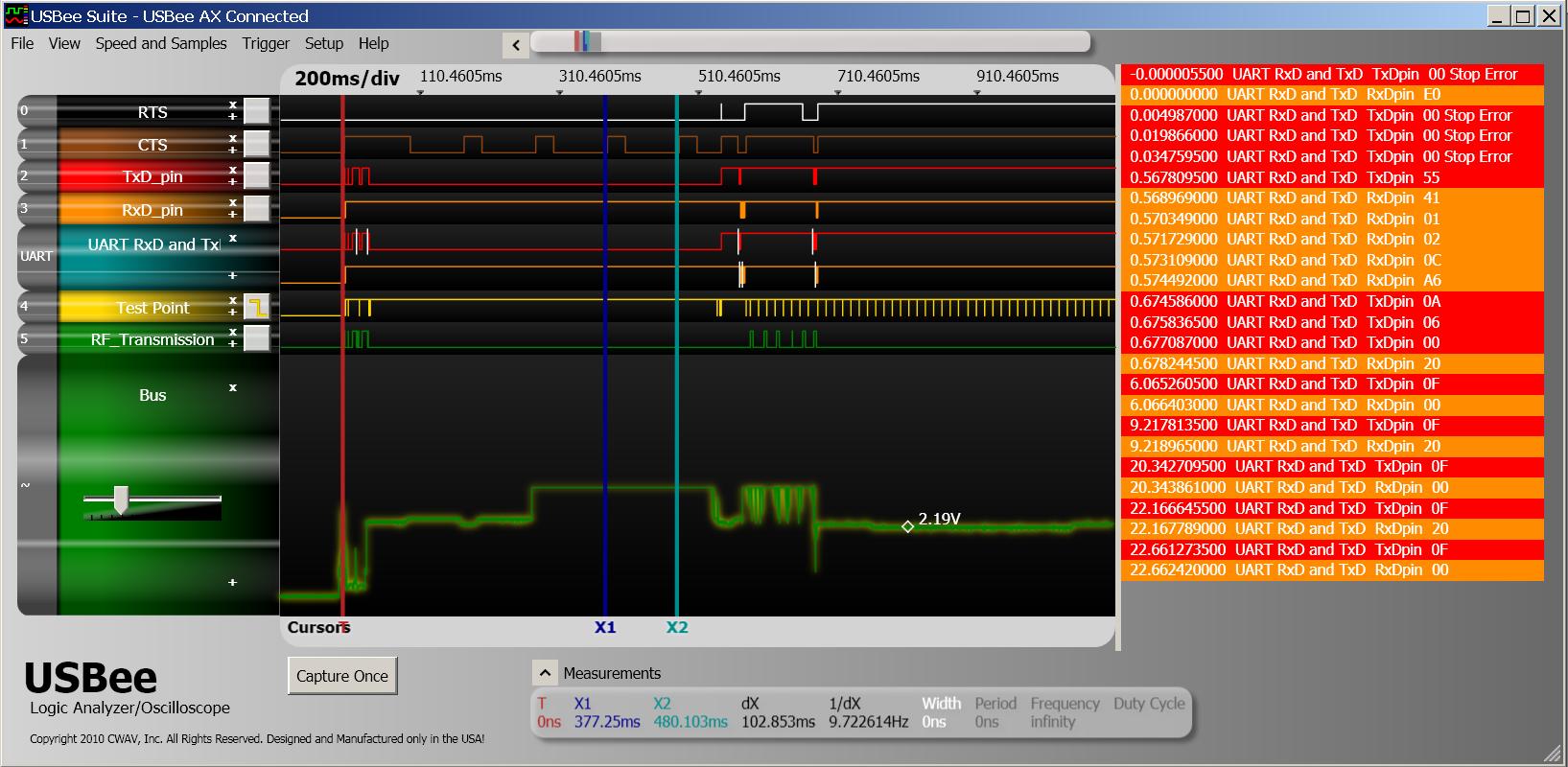Open the File menu
This screenshot has width=1568, height=767.
[x=22, y=43]
